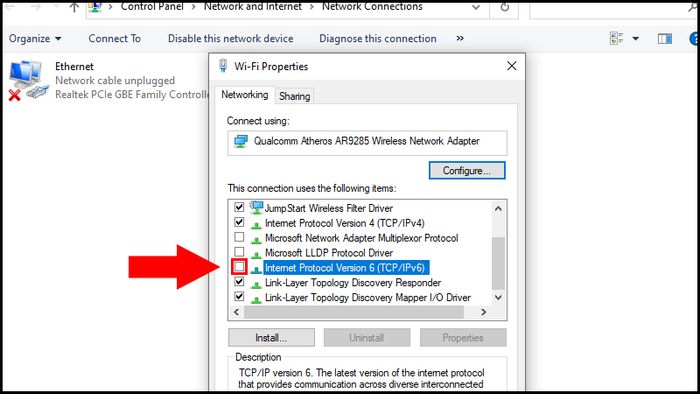Toggle the preview pane icon
Viewport: 700px width, 394px height.
tap(665, 39)
